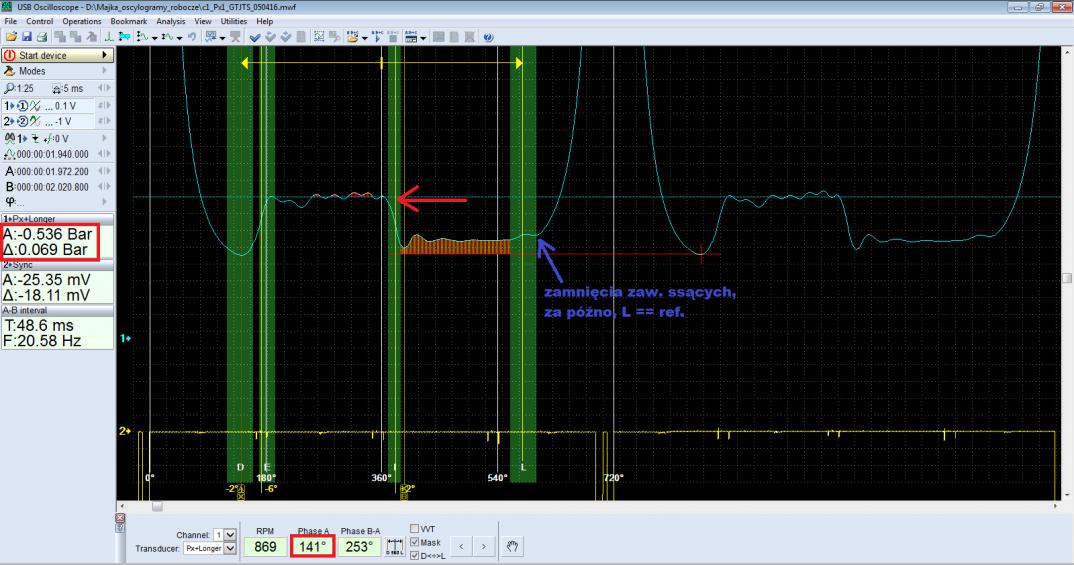The height and width of the screenshot is (565, 1074).
Task: Click the hand pan tool icon
Action: pos(512,546)
